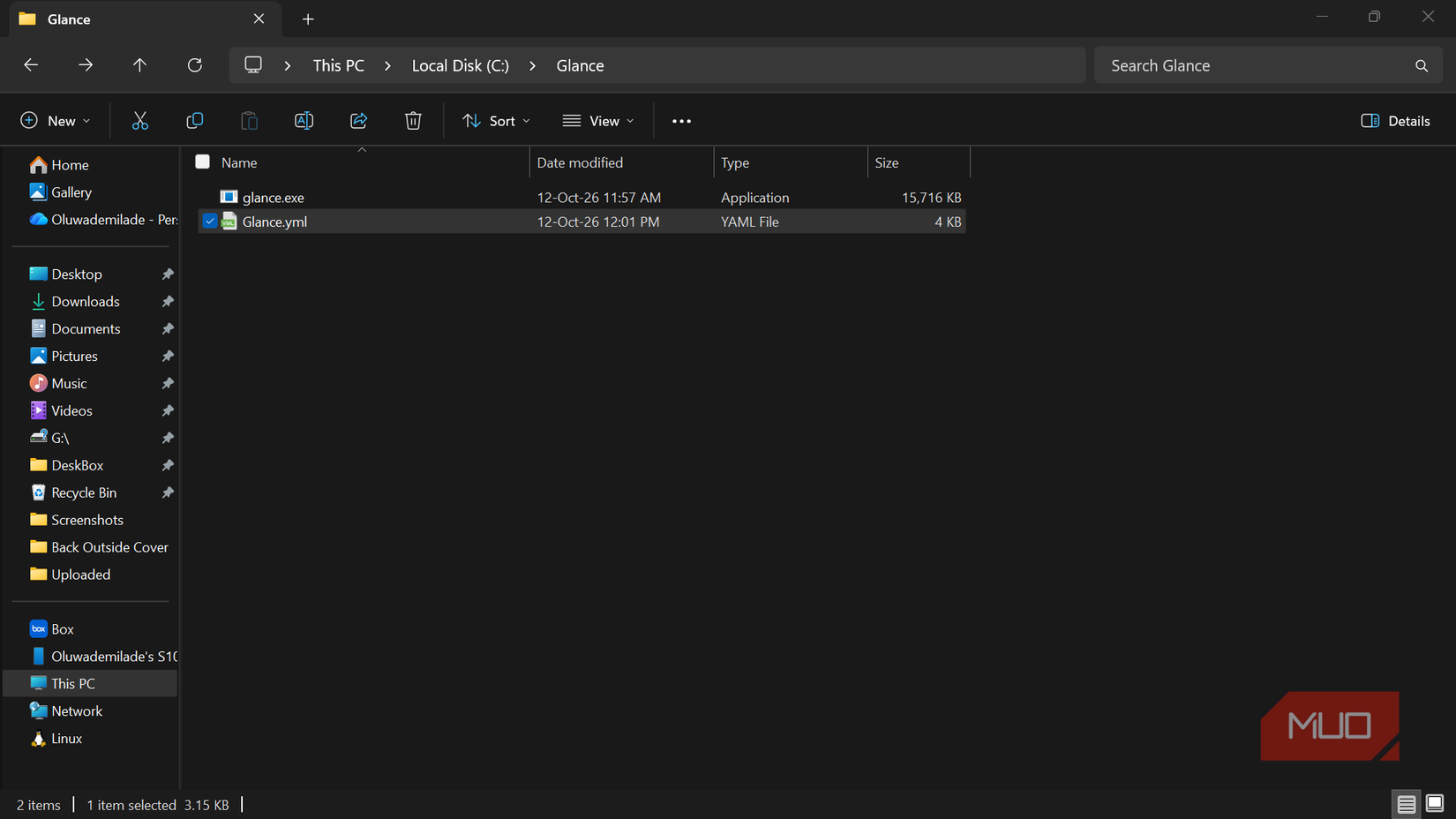
Task: Go forward with the right arrow
Action: coord(86,65)
